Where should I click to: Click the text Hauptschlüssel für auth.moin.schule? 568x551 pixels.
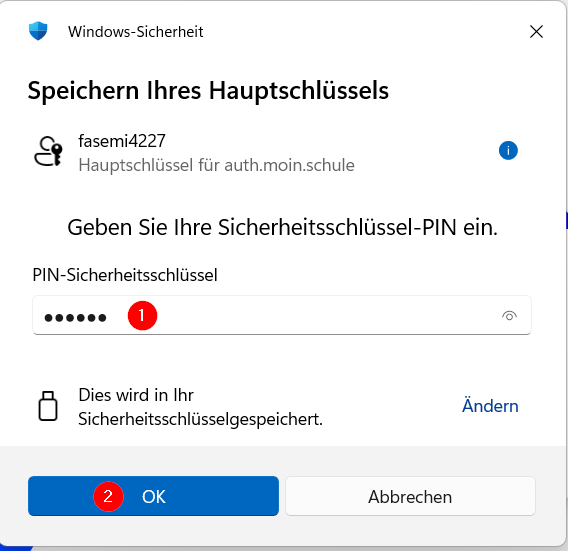point(216,165)
